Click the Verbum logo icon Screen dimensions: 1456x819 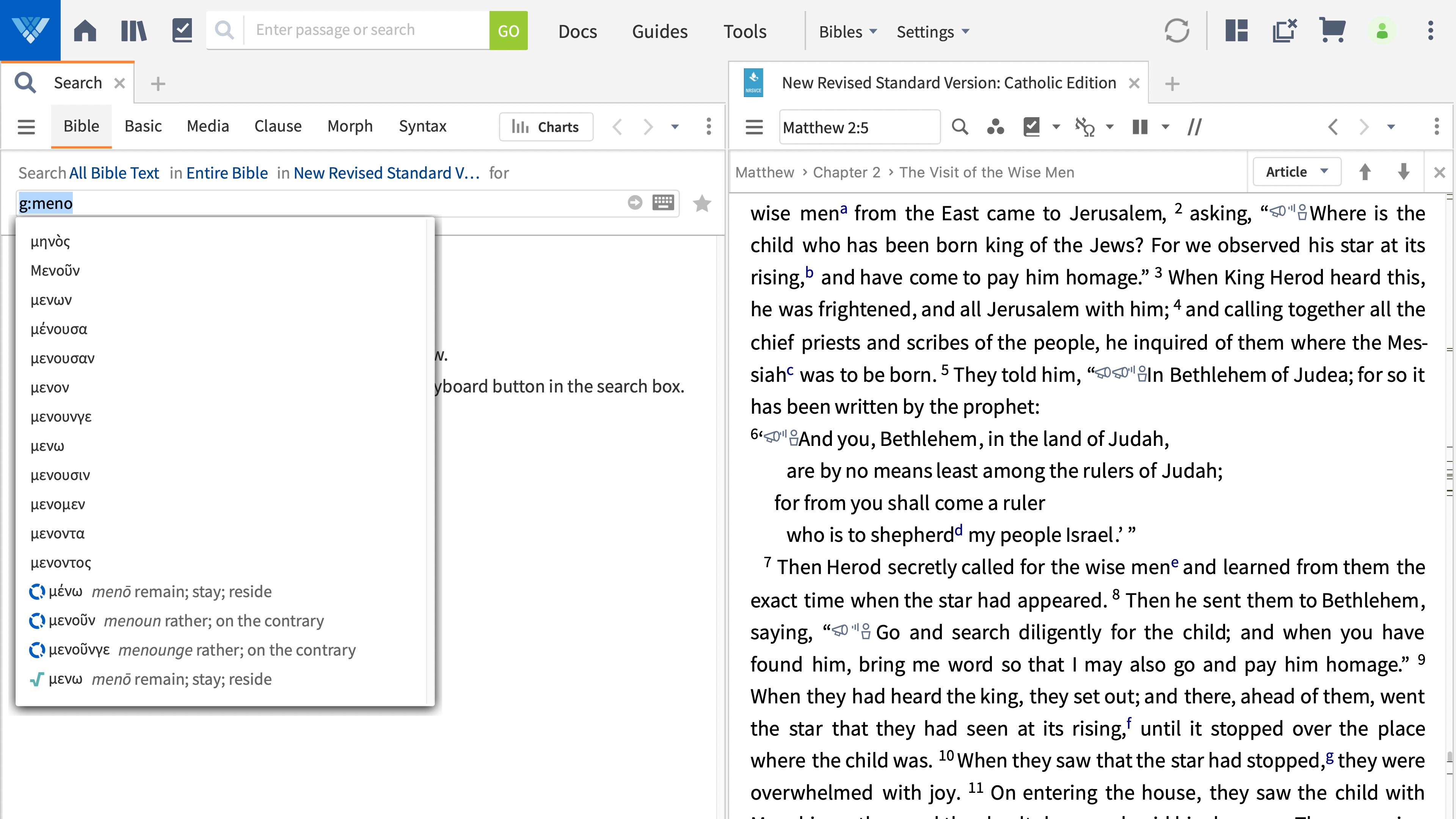click(x=30, y=30)
